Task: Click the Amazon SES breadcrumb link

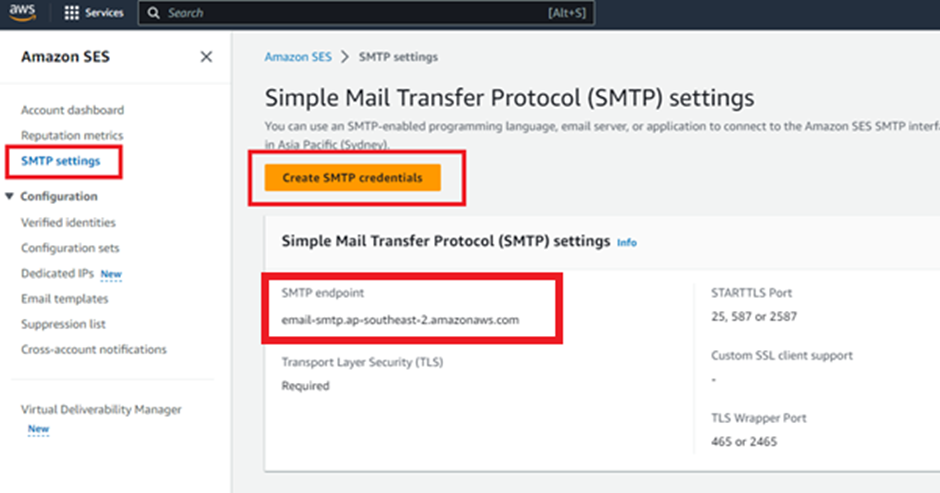Action: tap(298, 57)
